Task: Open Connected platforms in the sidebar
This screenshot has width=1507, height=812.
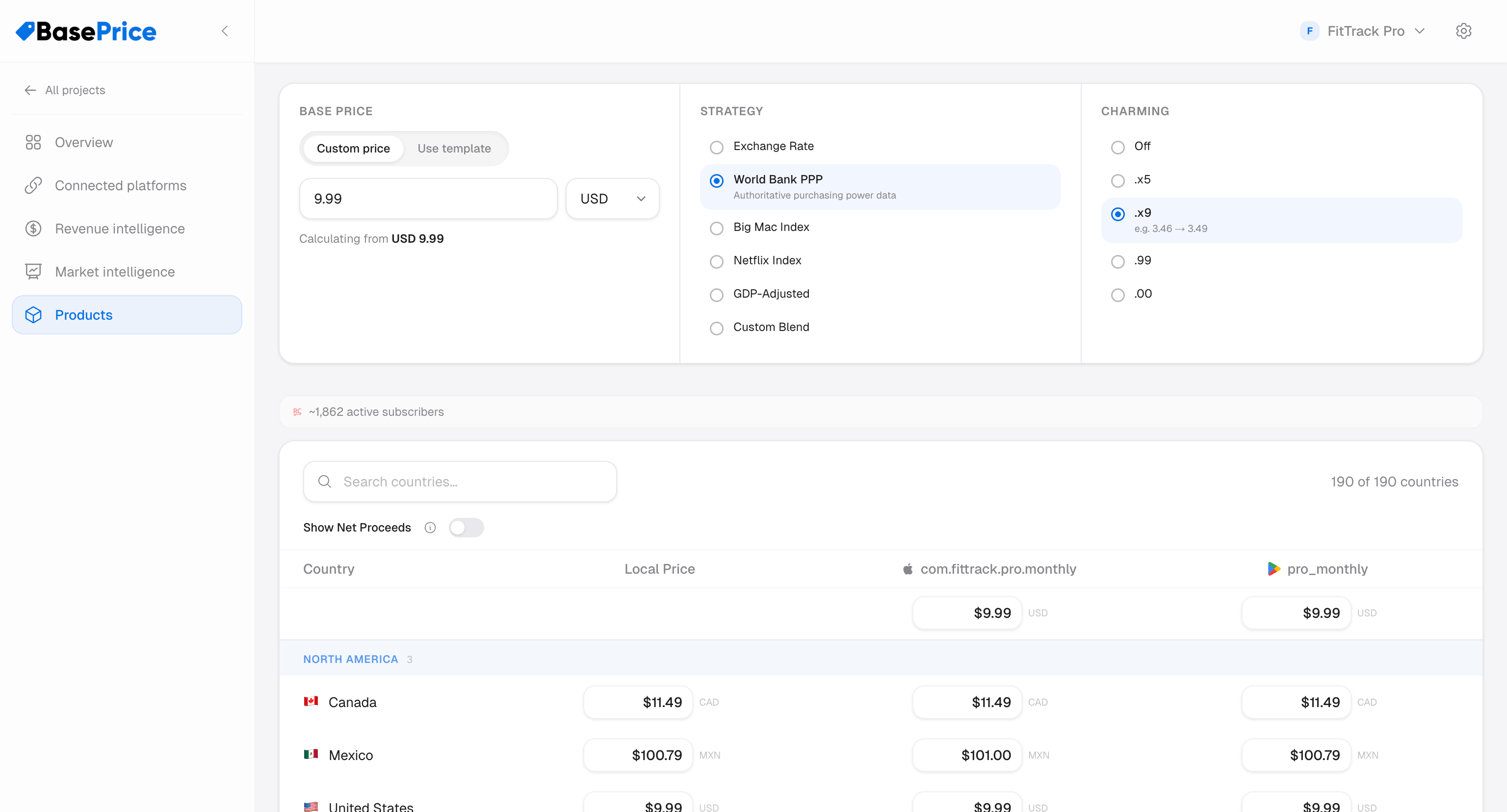Action: tap(127, 185)
